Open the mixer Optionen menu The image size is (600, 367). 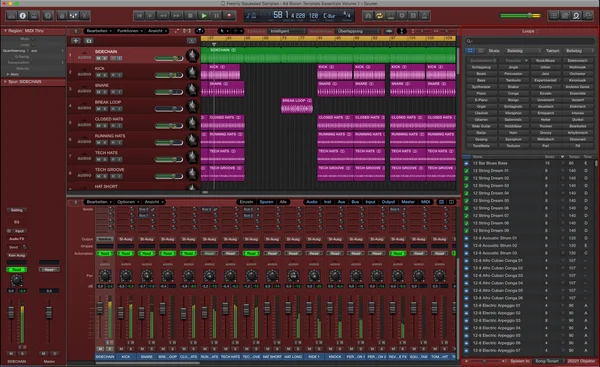pyautogui.click(x=127, y=202)
